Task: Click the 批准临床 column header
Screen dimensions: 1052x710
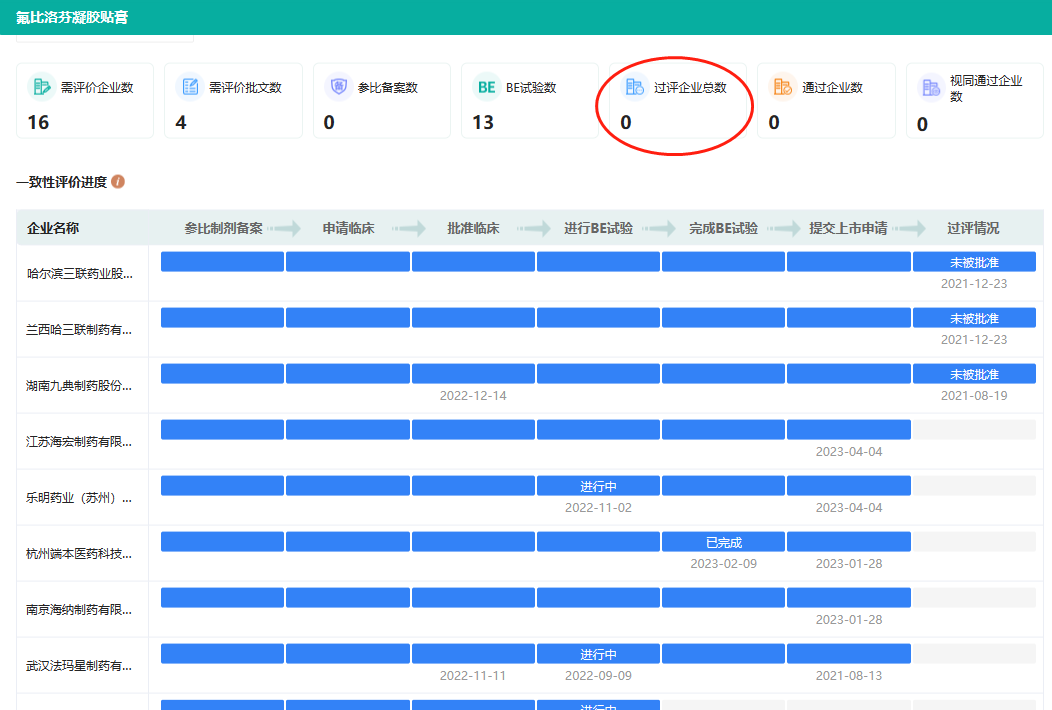Action: [473, 228]
